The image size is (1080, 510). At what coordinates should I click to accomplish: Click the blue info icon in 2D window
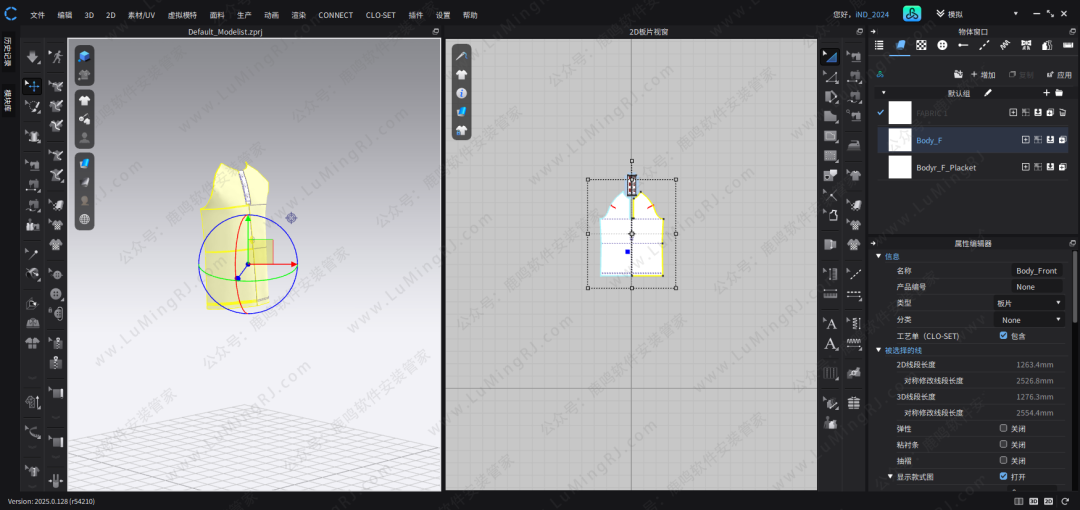click(462, 93)
